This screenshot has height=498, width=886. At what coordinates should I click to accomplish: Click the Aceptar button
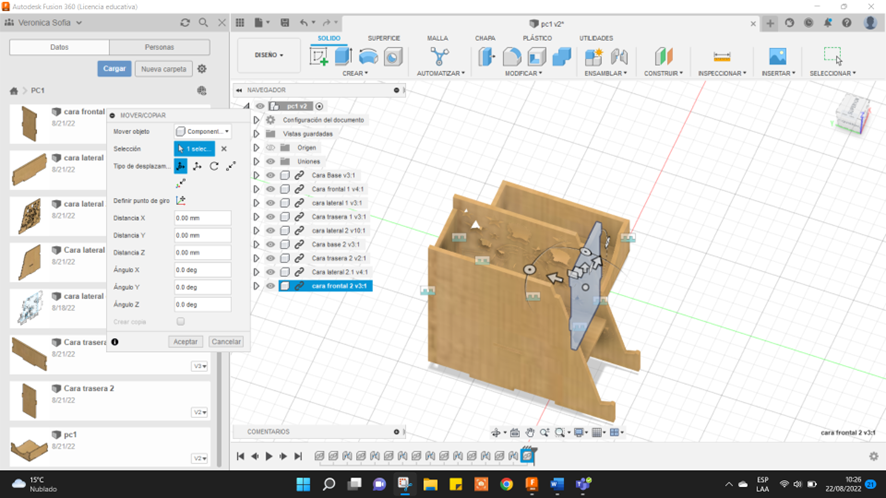coord(185,341)
